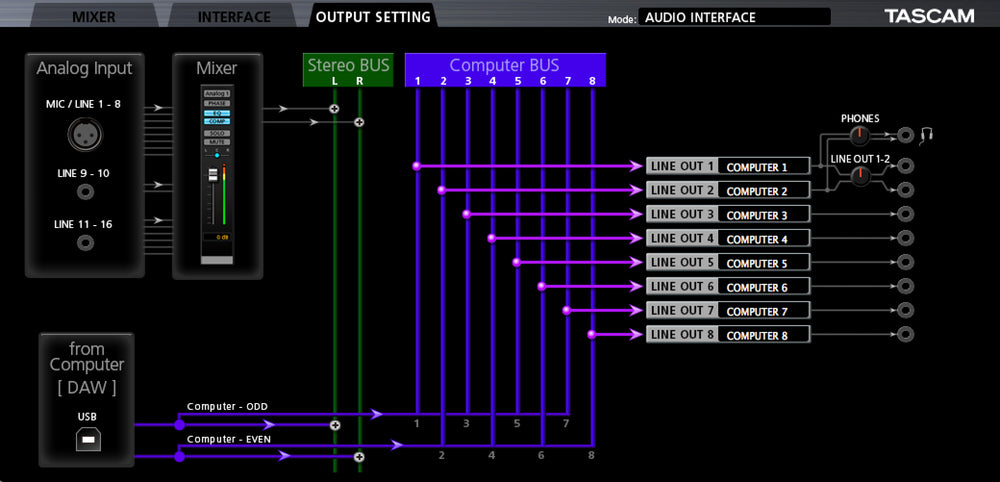Click the LINE OUT 3 output jack icon

(905, 214)
